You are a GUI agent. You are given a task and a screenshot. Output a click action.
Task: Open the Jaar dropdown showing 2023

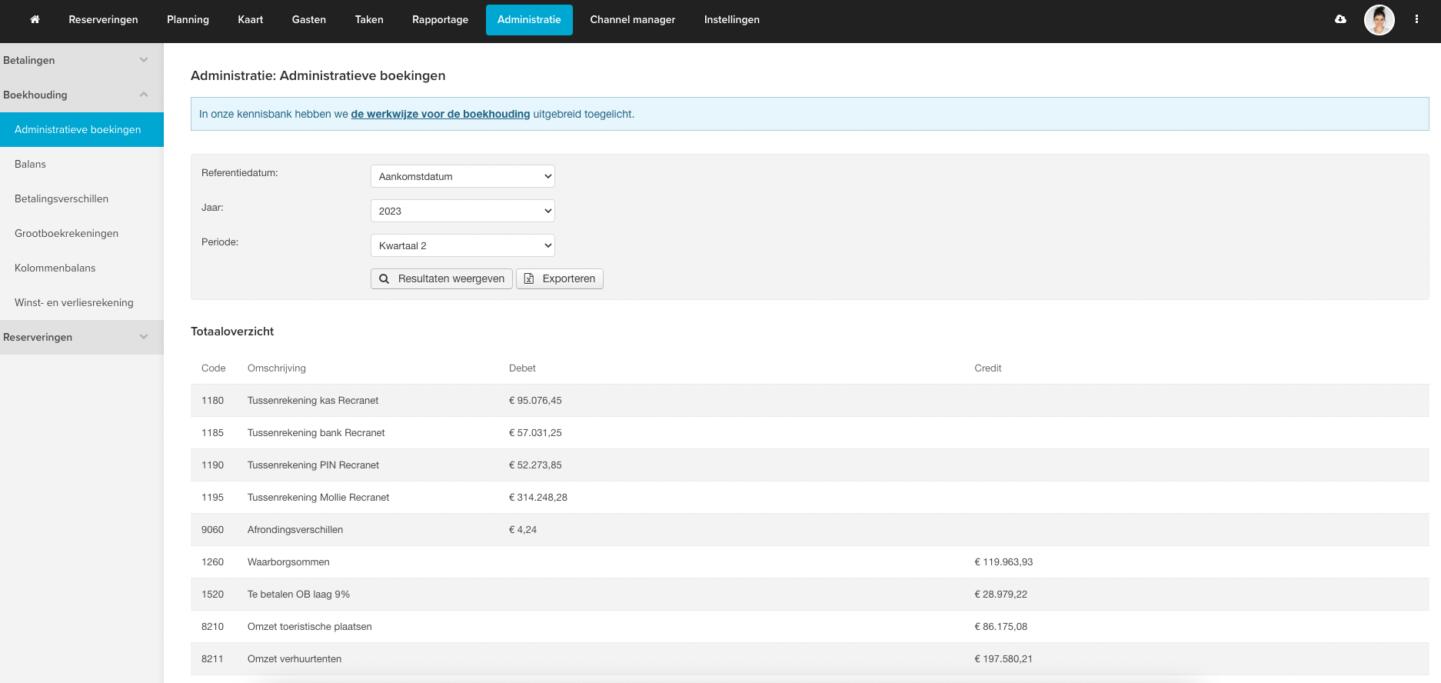pyautogui.click(x=462, y=211)
